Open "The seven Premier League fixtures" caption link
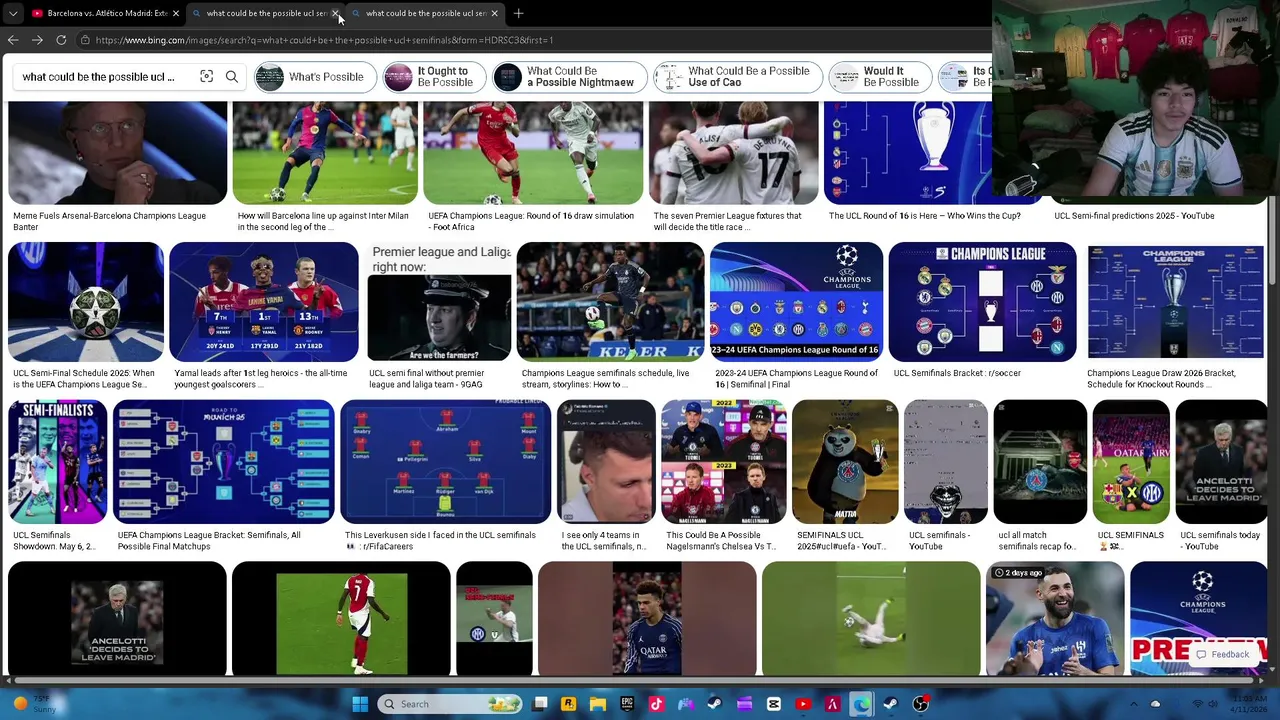1280x720 pixels. [x=727, y=221]
